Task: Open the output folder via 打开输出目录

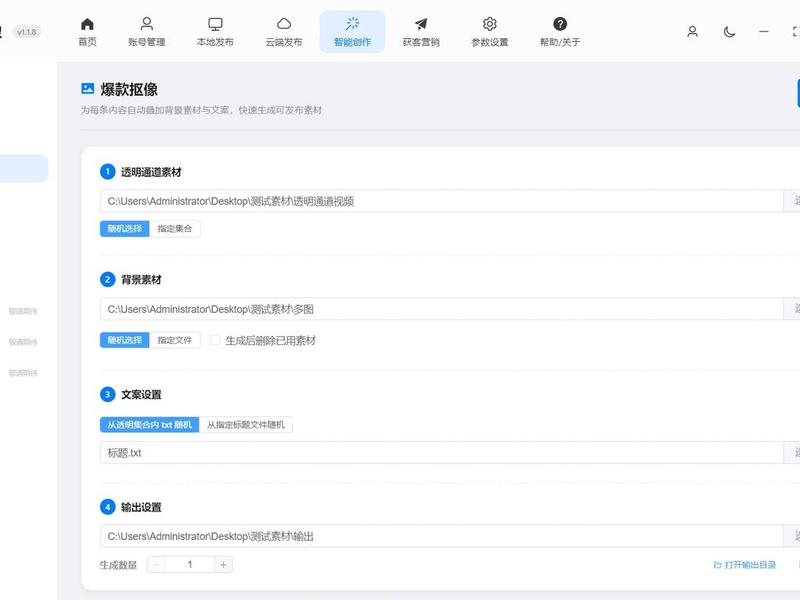Action: point(744,565)
